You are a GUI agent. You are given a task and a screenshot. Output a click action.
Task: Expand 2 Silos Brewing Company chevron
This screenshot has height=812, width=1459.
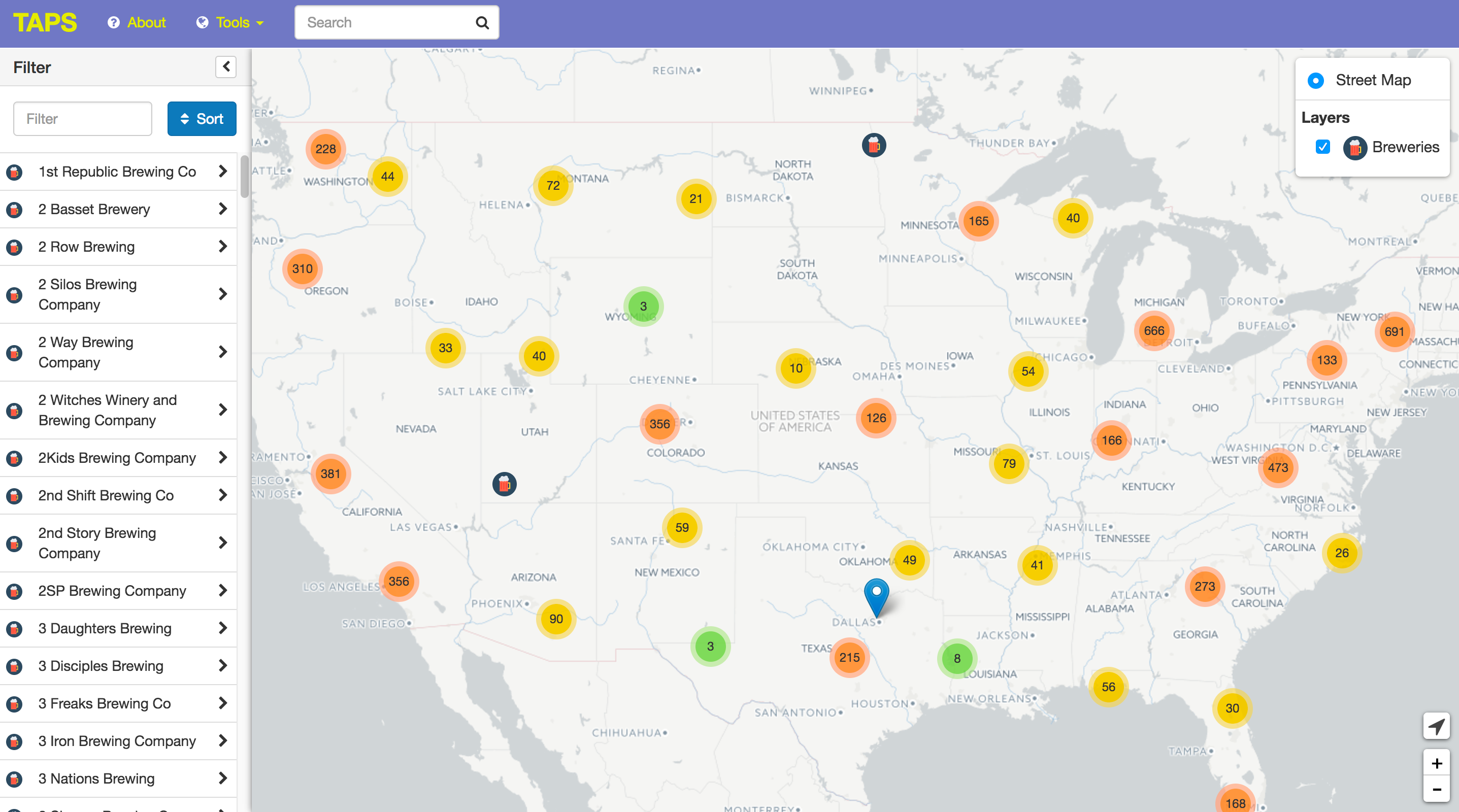[222, 294]
